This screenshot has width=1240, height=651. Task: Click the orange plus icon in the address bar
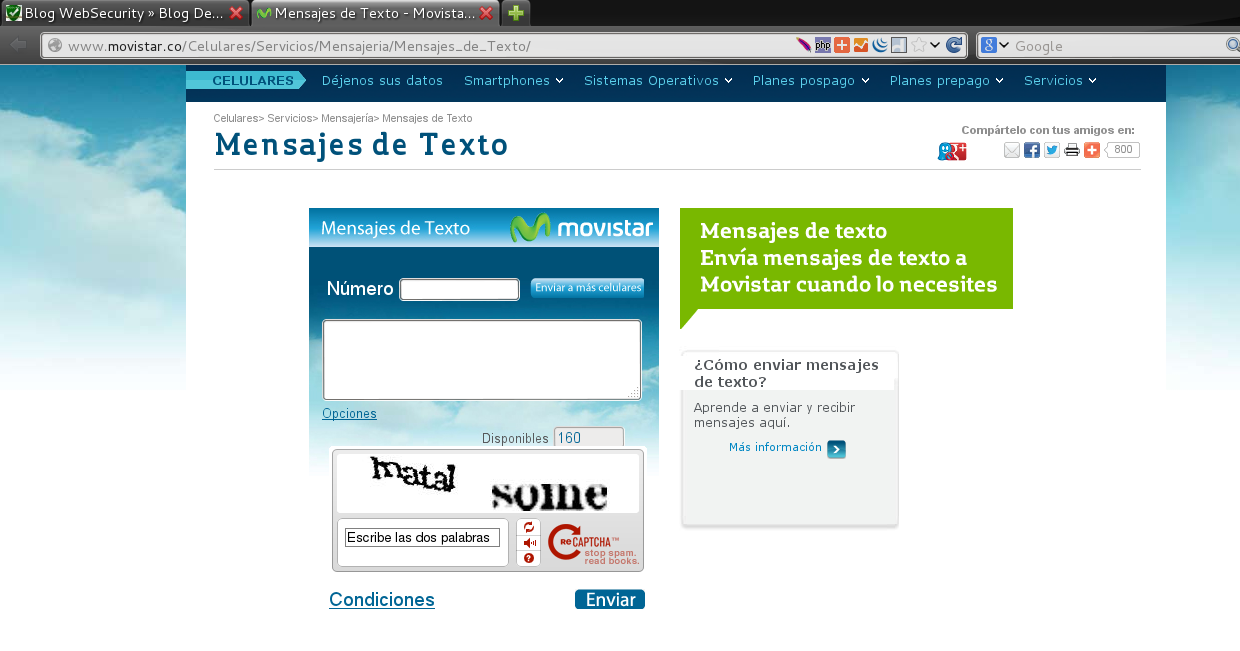point(842,45)
